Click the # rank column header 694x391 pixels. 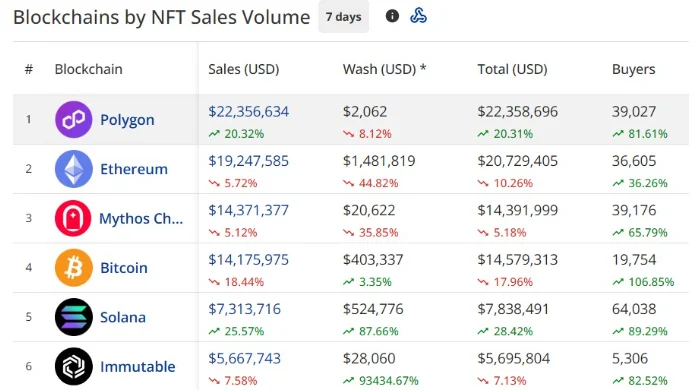tap(29, 69)
